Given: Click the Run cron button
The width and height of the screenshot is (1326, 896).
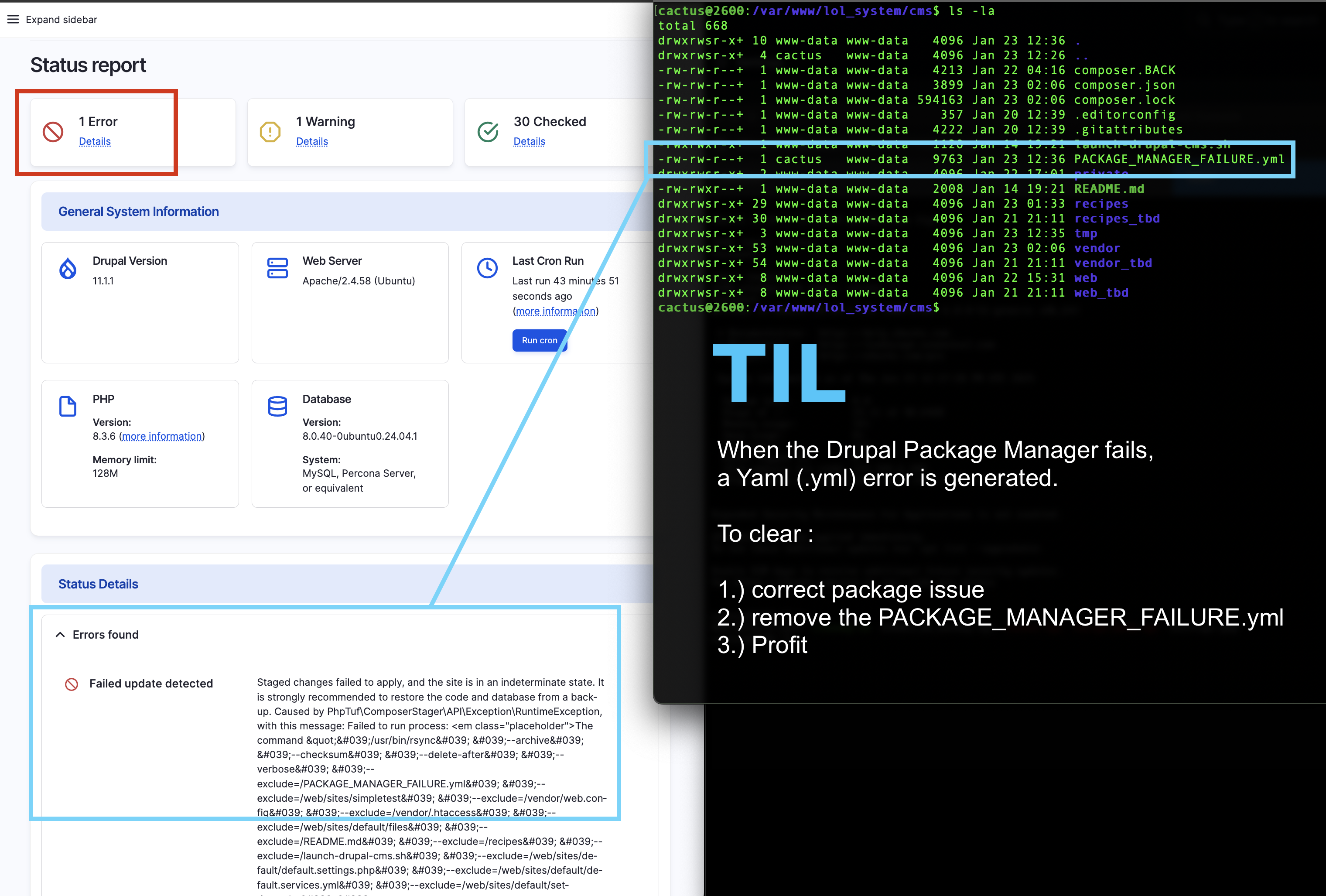Looking at the screenshot, I should 539,340.
